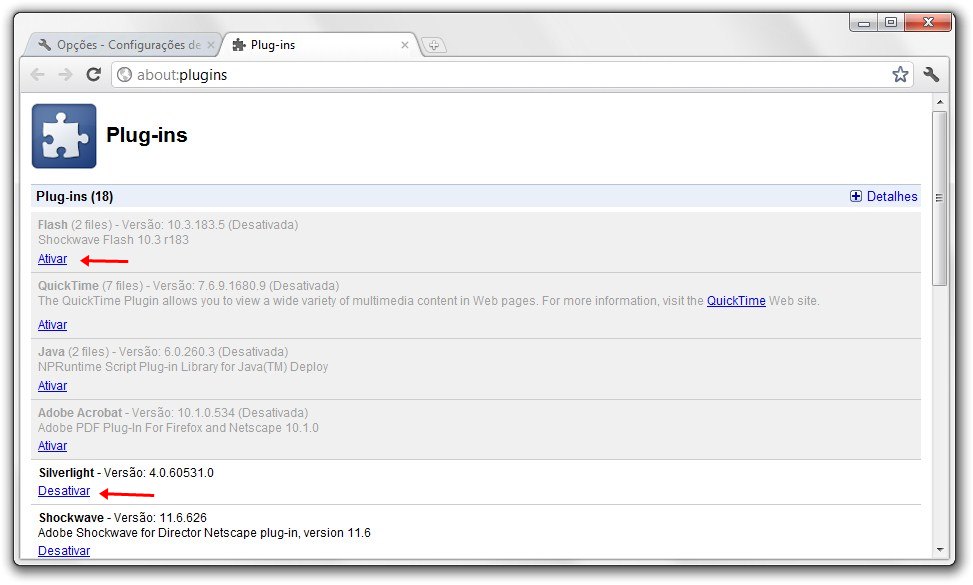The image size is (973, 585).
Task: Open a new tab with plus button
Action: 434,45
